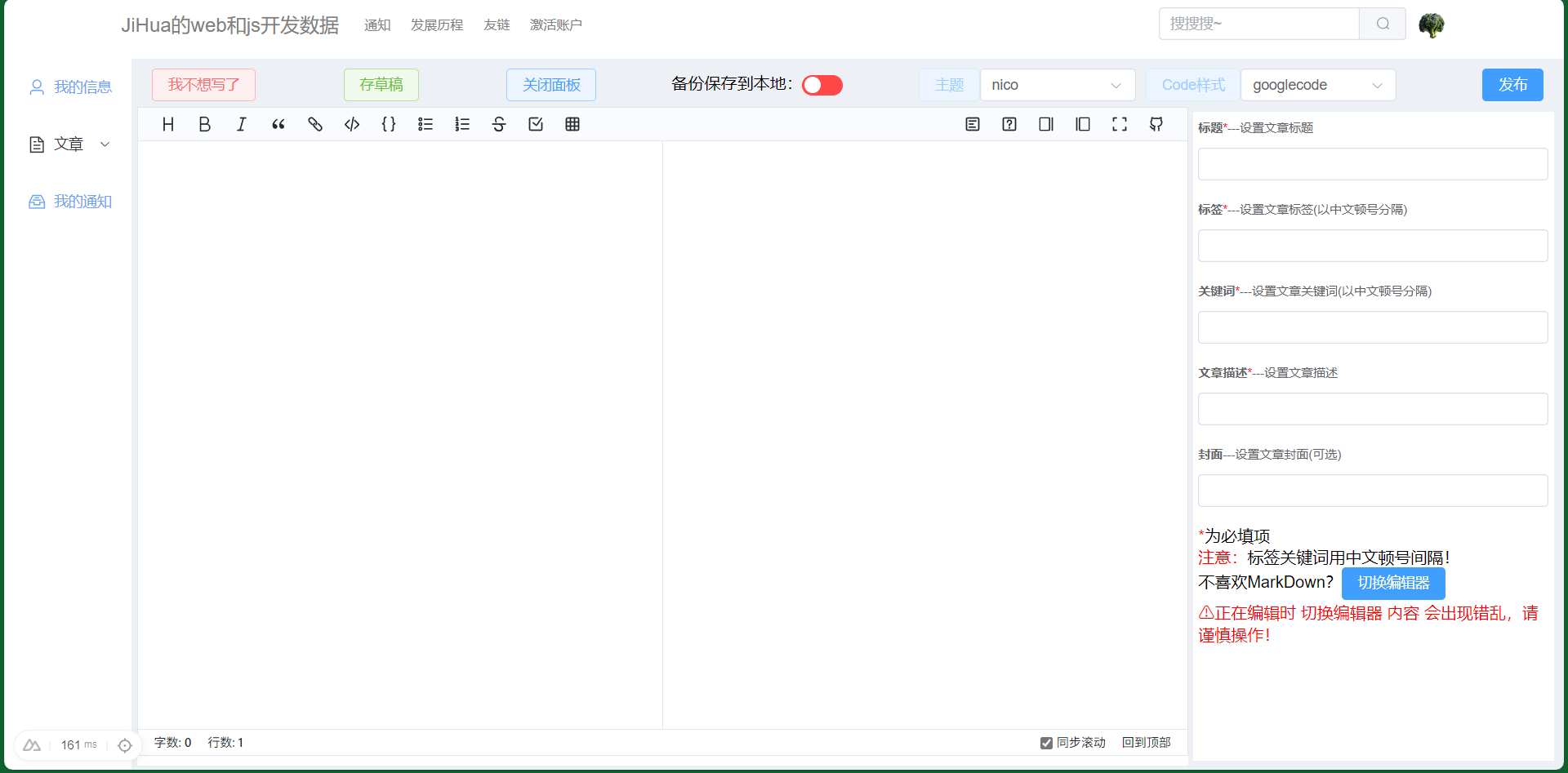This screenshot has height=773, width=1568.
Task: Open the GitHub icon in the toolbar
Action: click(1156, 124)
